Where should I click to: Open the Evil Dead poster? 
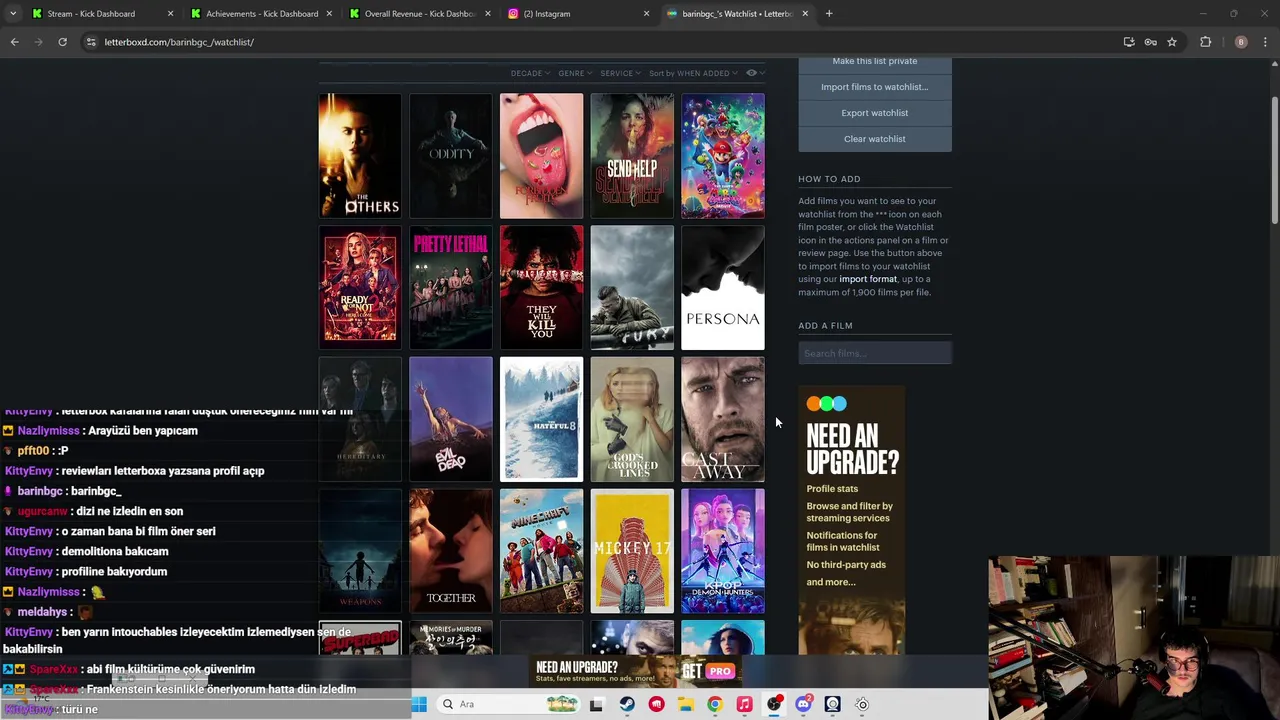pos(451,419)
